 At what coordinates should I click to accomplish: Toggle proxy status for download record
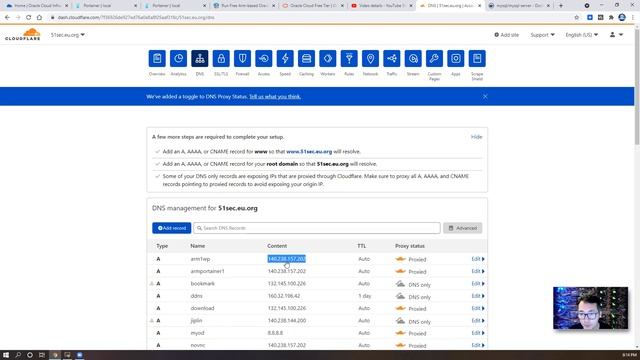[400, 308]
